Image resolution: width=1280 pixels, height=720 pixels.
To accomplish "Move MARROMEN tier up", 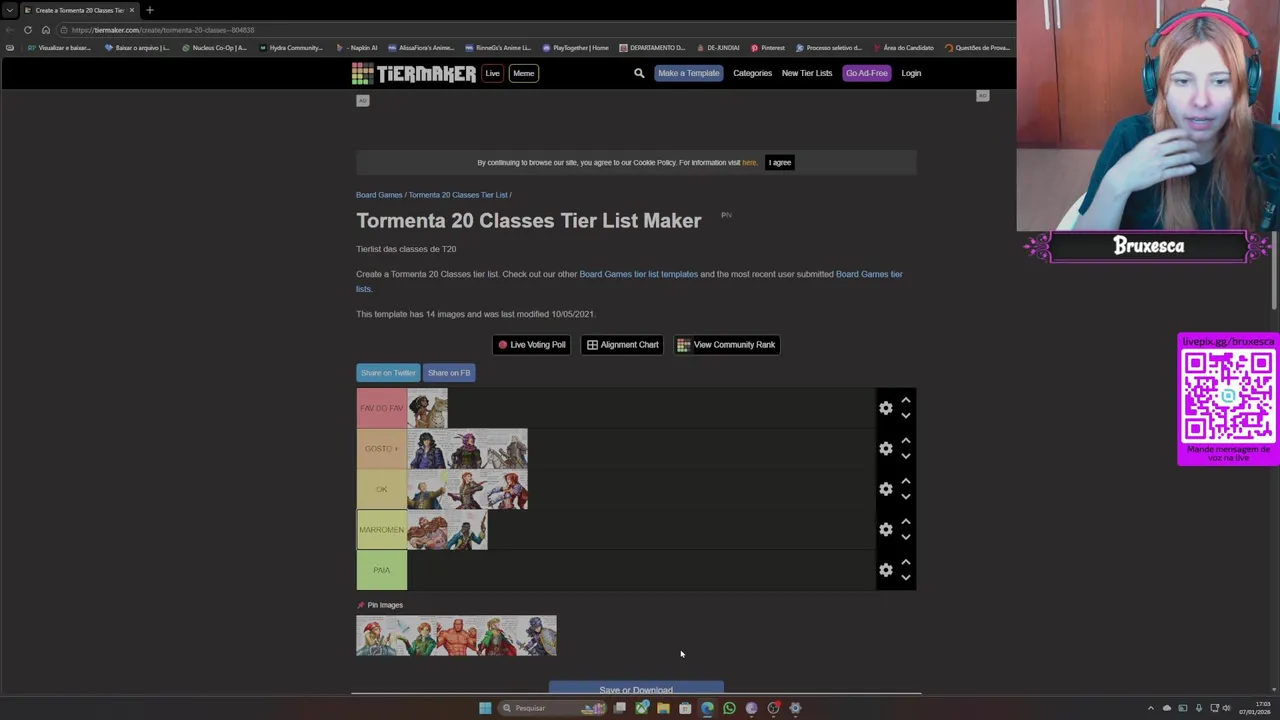I will (905, 521).
